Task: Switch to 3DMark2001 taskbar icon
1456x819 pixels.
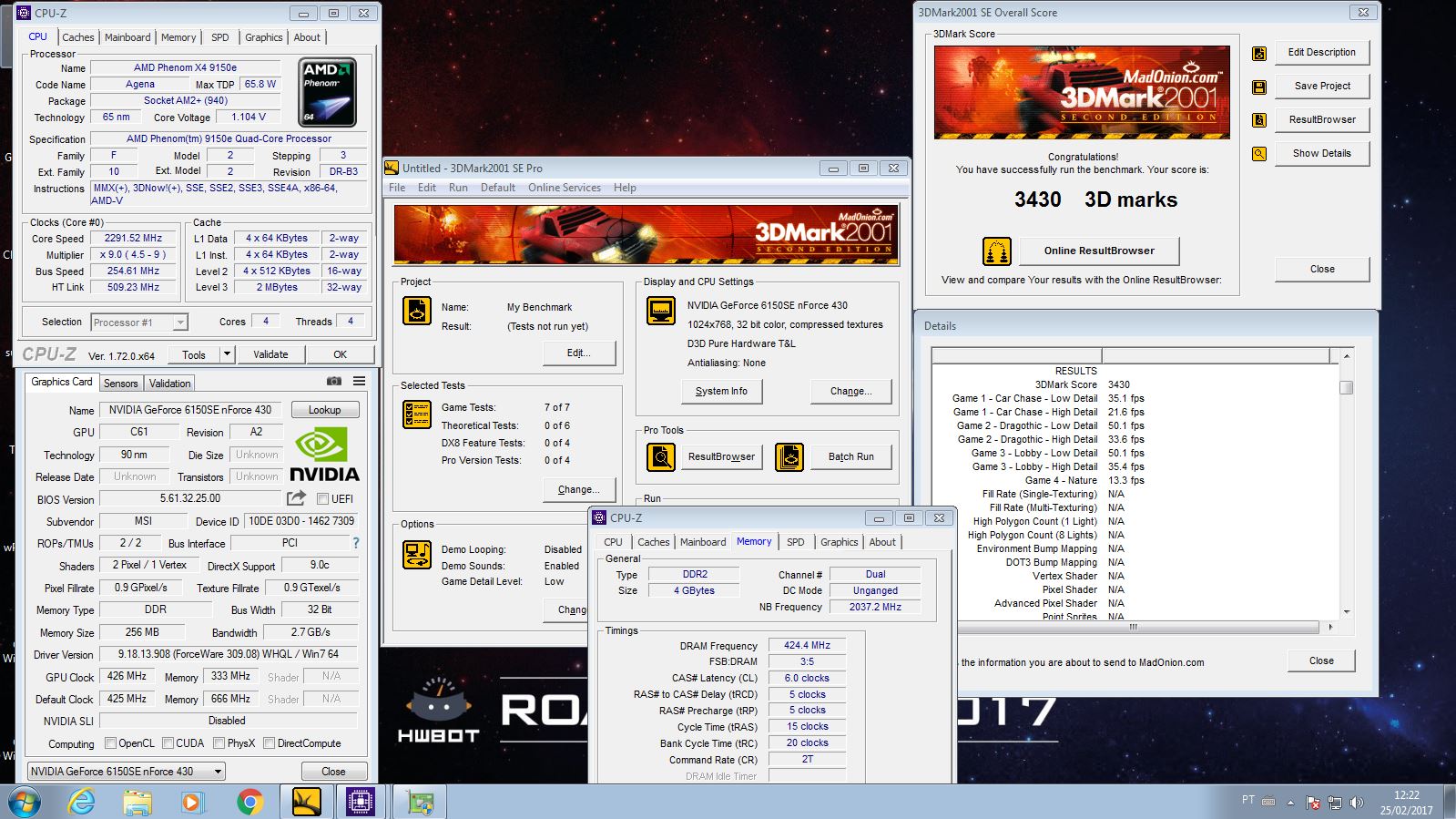Action: pyautogui.click(x=307, y=802)
